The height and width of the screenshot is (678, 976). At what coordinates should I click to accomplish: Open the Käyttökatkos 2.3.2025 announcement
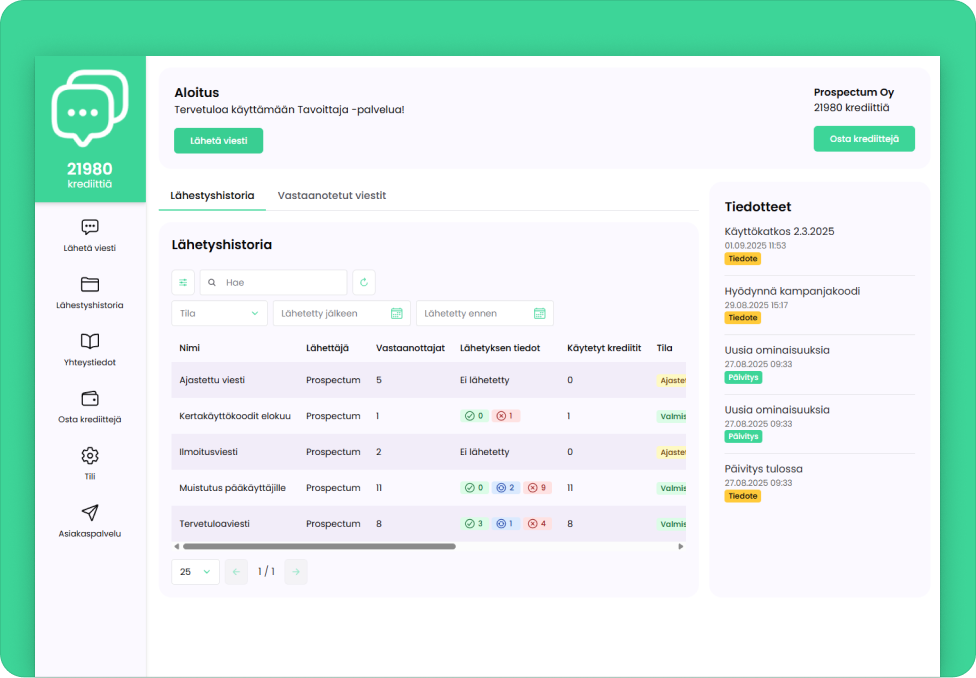779,230
